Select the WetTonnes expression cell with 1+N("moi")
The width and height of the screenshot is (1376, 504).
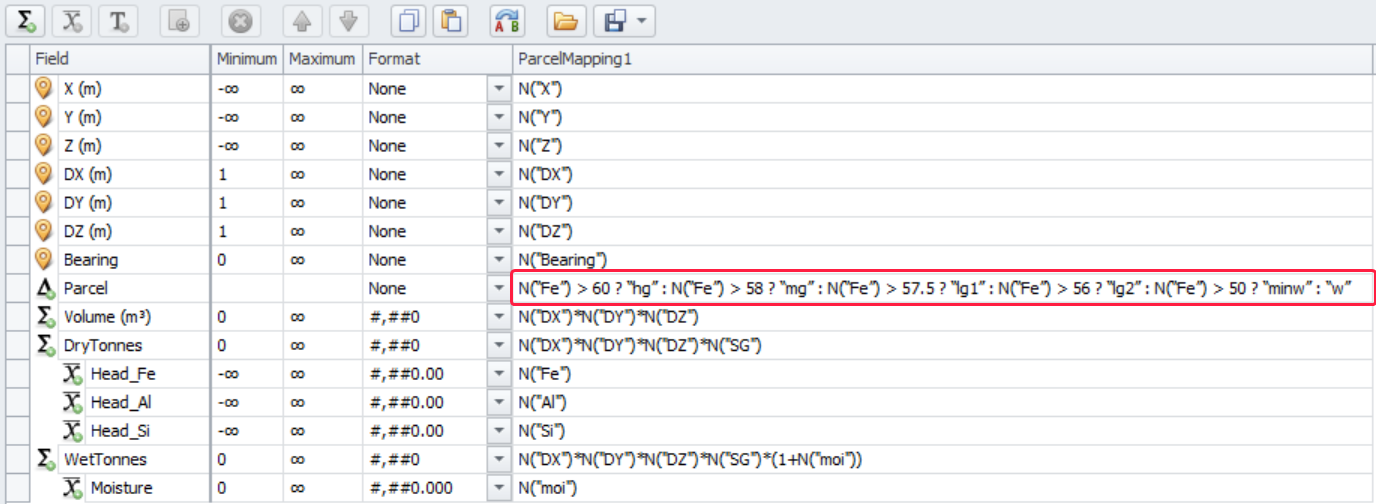[x=944, y=459]
